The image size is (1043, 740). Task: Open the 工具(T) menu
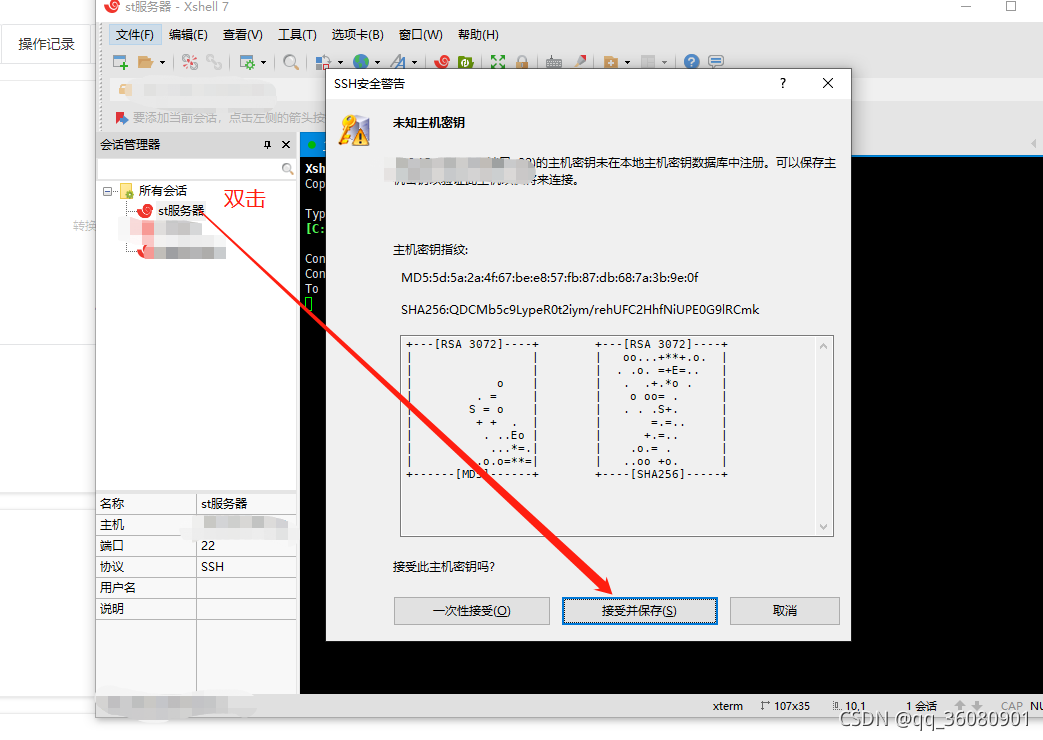[297, 35]
